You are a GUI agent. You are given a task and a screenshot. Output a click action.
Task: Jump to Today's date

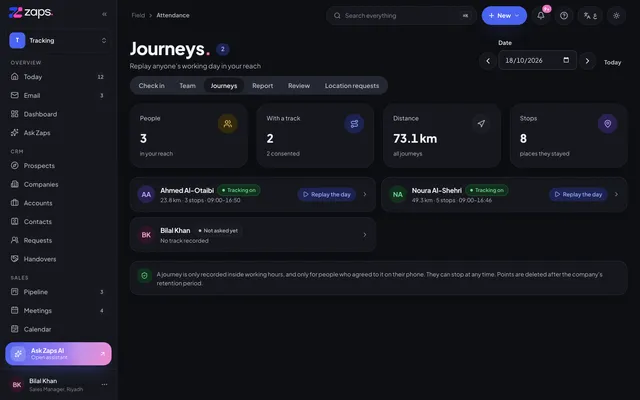(612, 62)
